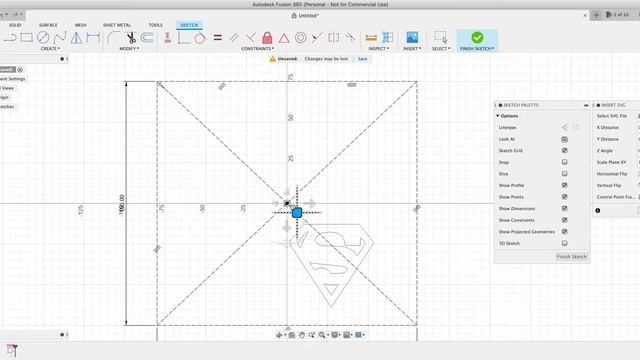
Task: Enable the Slice checkbox
Action: pyautogui.click(x=564, y=173)
